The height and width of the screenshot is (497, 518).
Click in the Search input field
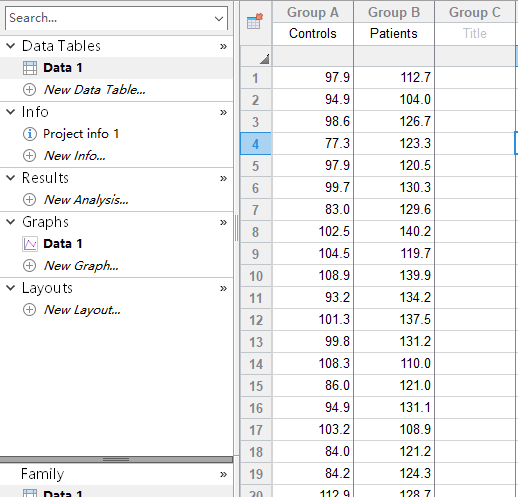coord(110,18)
